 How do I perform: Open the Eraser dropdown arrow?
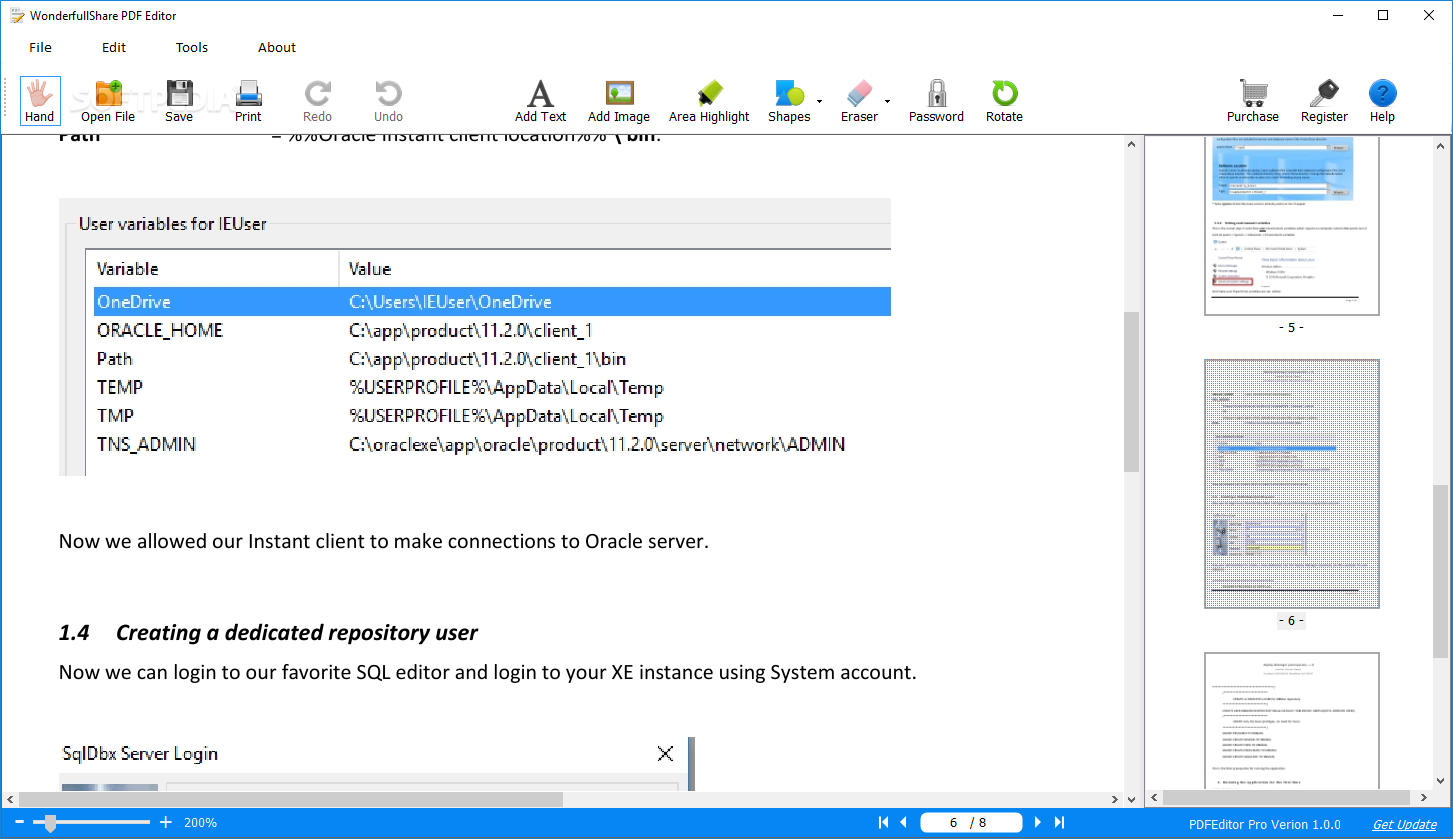887,101
